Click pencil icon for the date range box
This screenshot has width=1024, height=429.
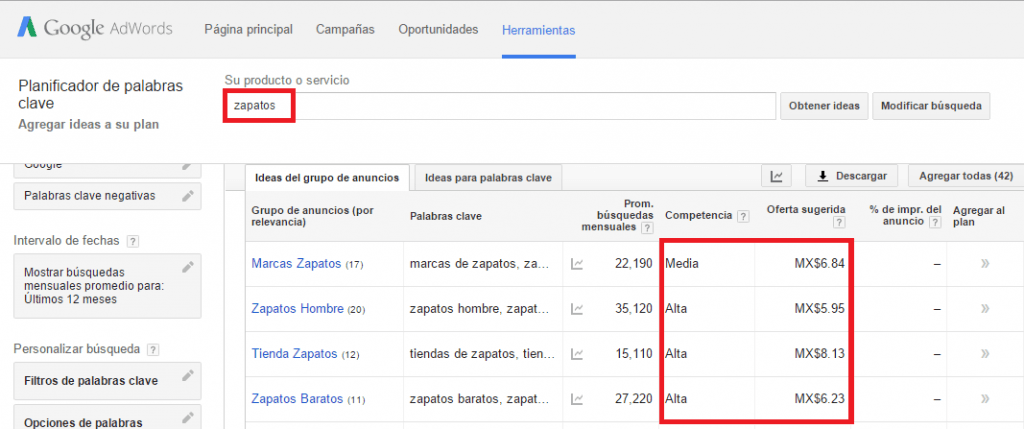tap(187, 267)
